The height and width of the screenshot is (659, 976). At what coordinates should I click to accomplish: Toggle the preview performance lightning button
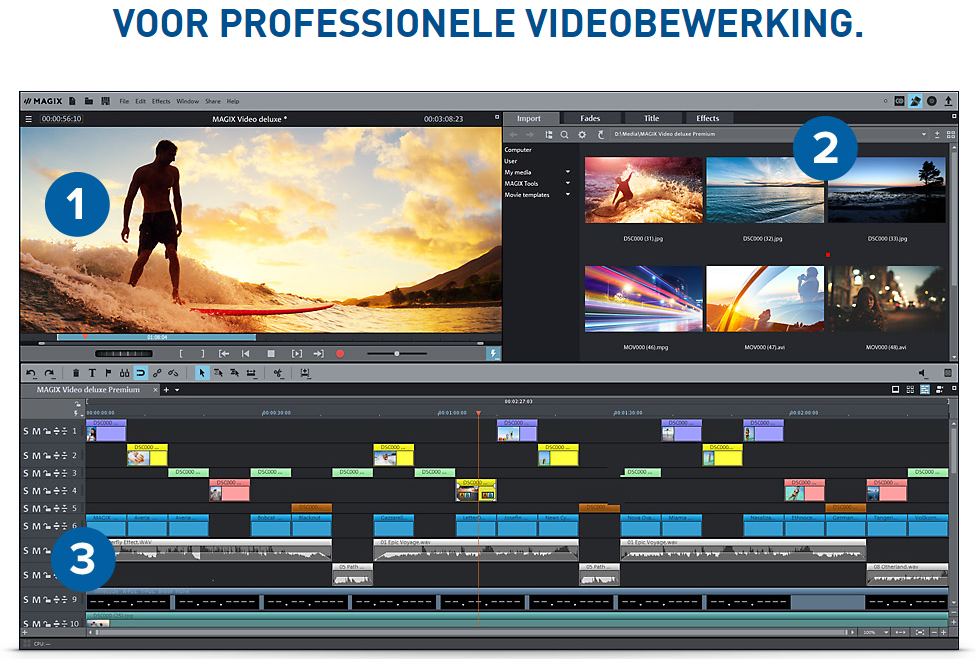coord(493,353)
